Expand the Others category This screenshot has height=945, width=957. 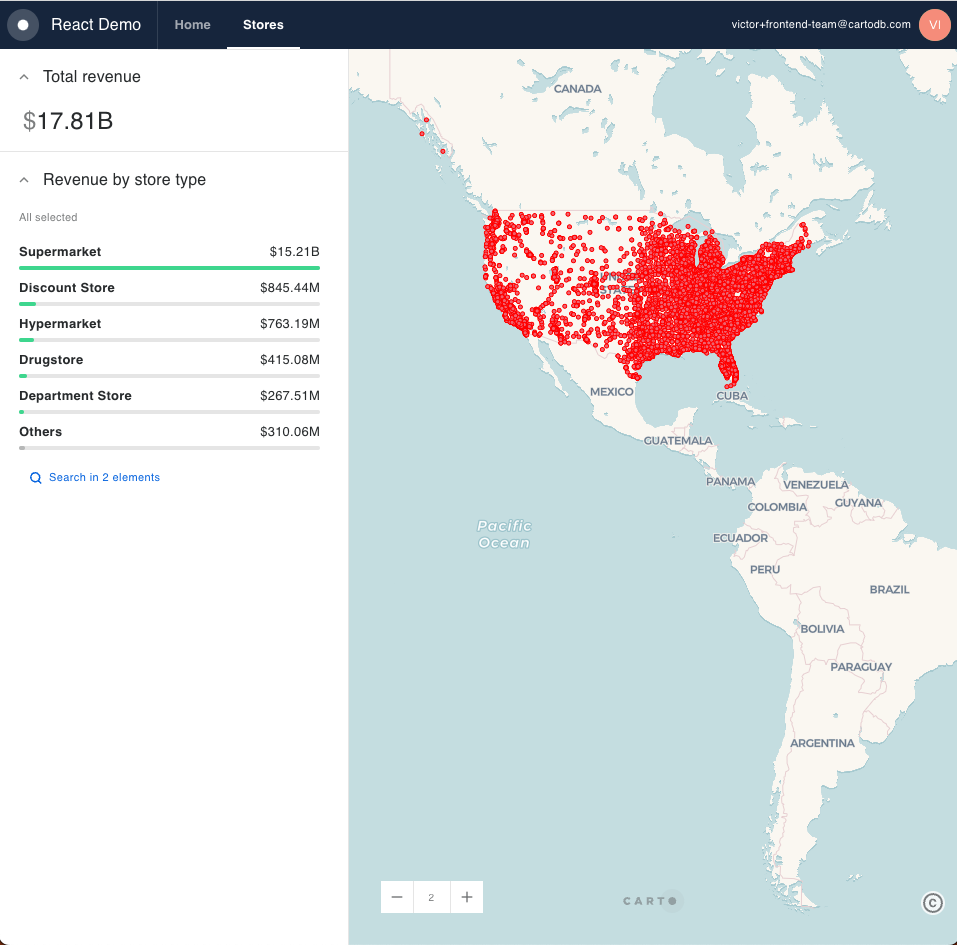40,432
